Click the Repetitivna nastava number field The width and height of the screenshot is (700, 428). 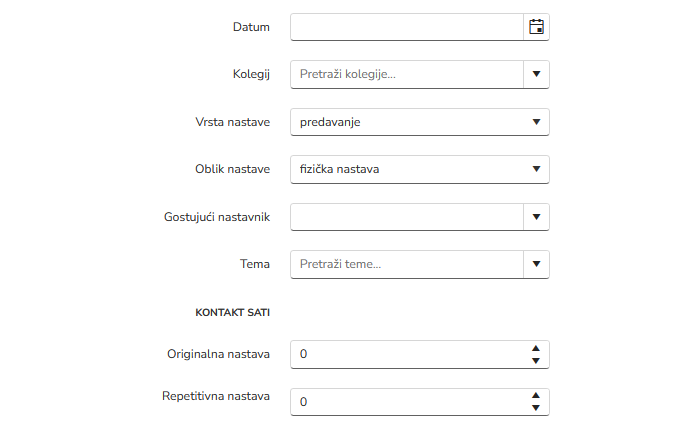click(x=406, y=402)
